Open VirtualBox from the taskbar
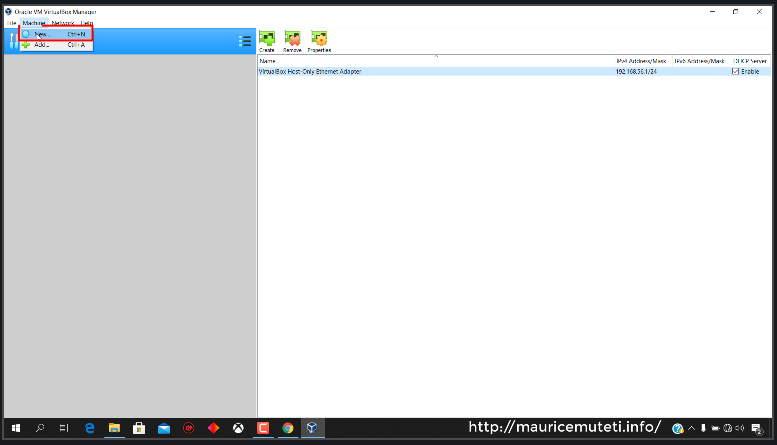 pos(312,428)
